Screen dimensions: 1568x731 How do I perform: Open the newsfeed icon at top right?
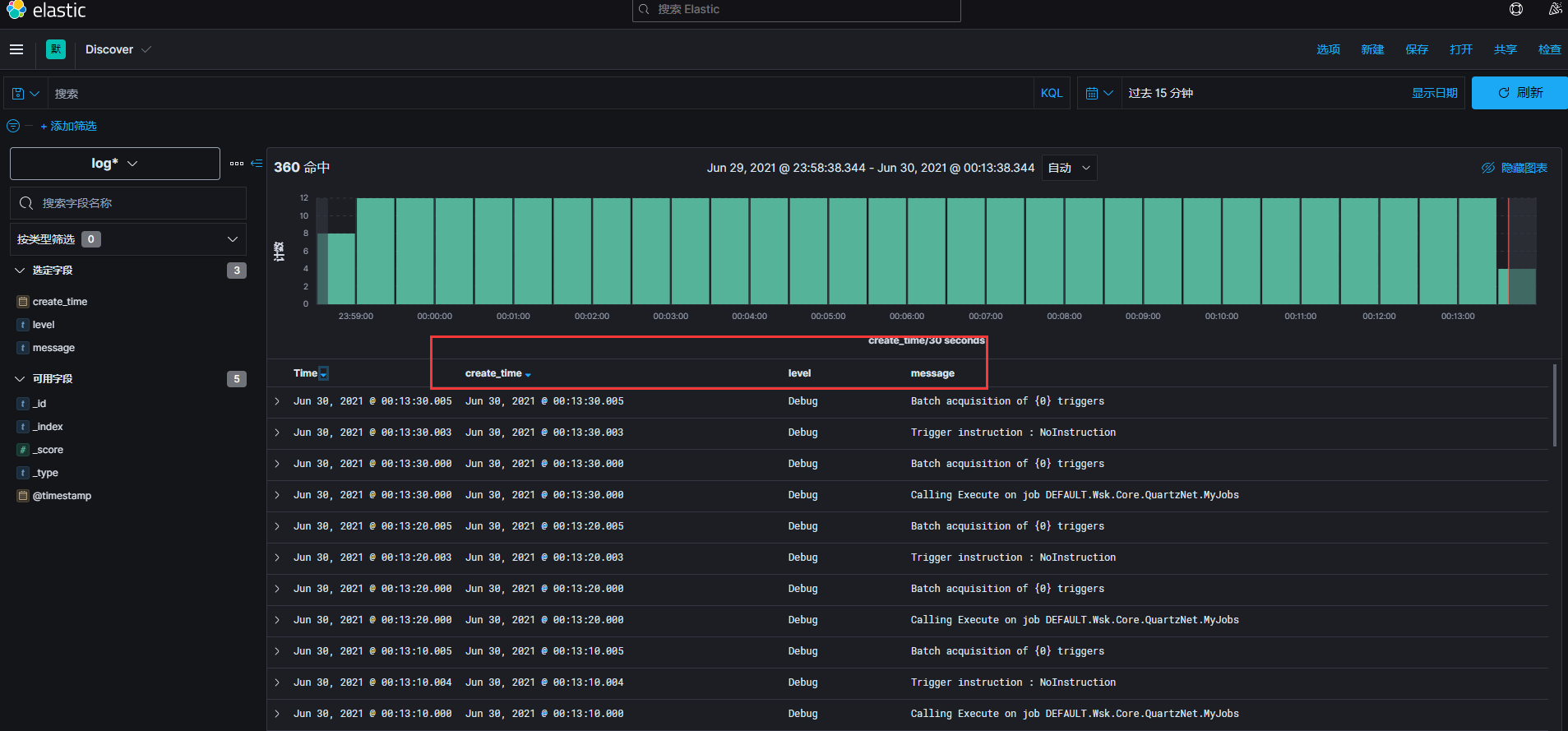pyautogui.click(x=1555, y=9)
